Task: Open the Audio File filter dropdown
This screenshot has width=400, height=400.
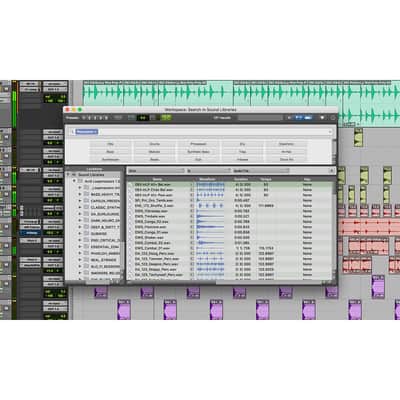Action: click(x=261, y=171)
